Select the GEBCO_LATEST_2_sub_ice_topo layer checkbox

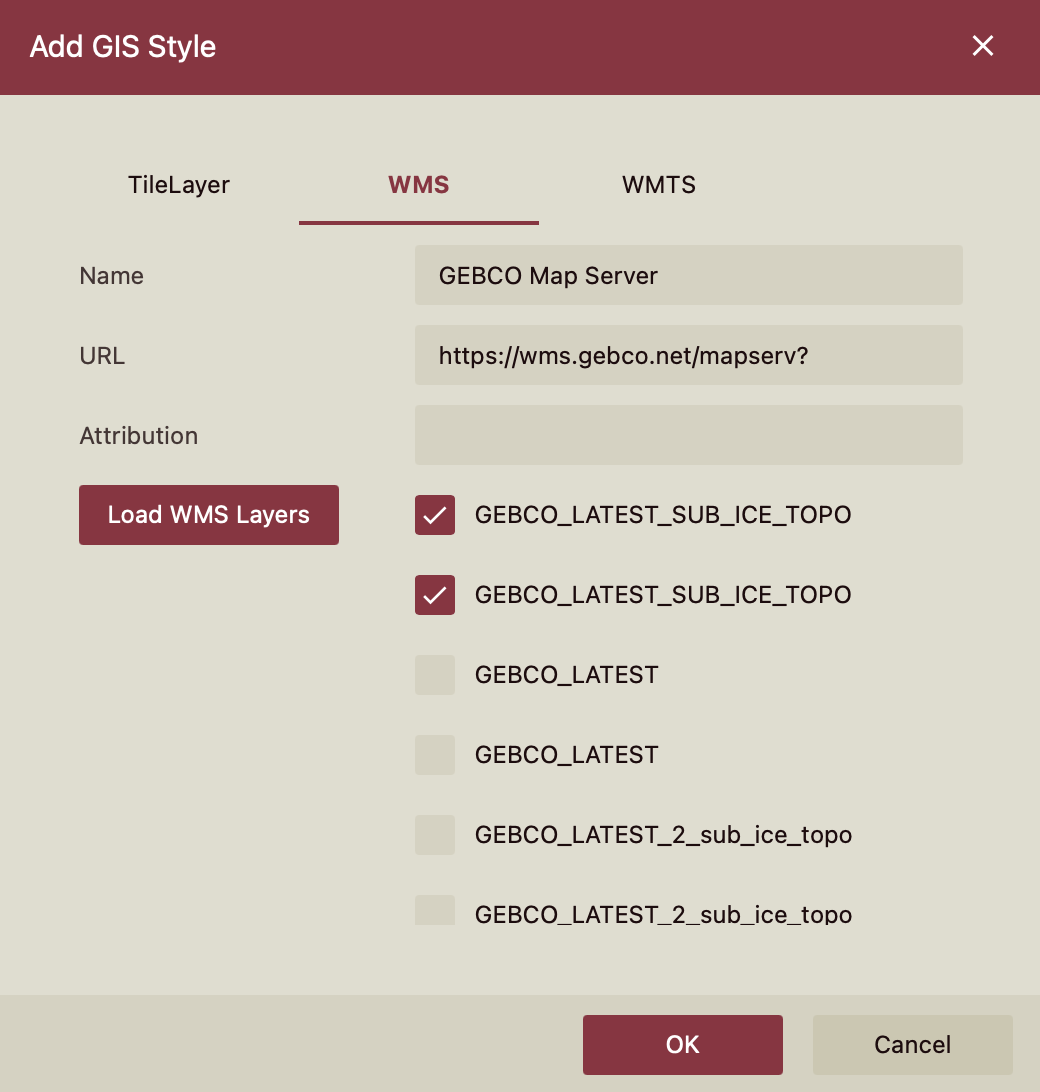point(434,835)
